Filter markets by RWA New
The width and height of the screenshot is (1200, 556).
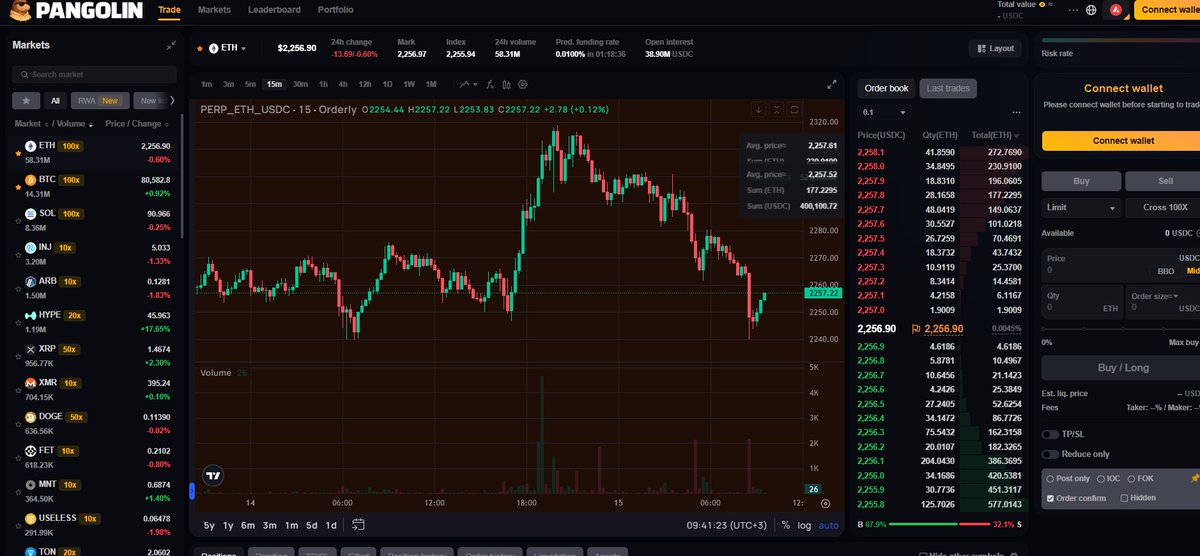point(99,100)
